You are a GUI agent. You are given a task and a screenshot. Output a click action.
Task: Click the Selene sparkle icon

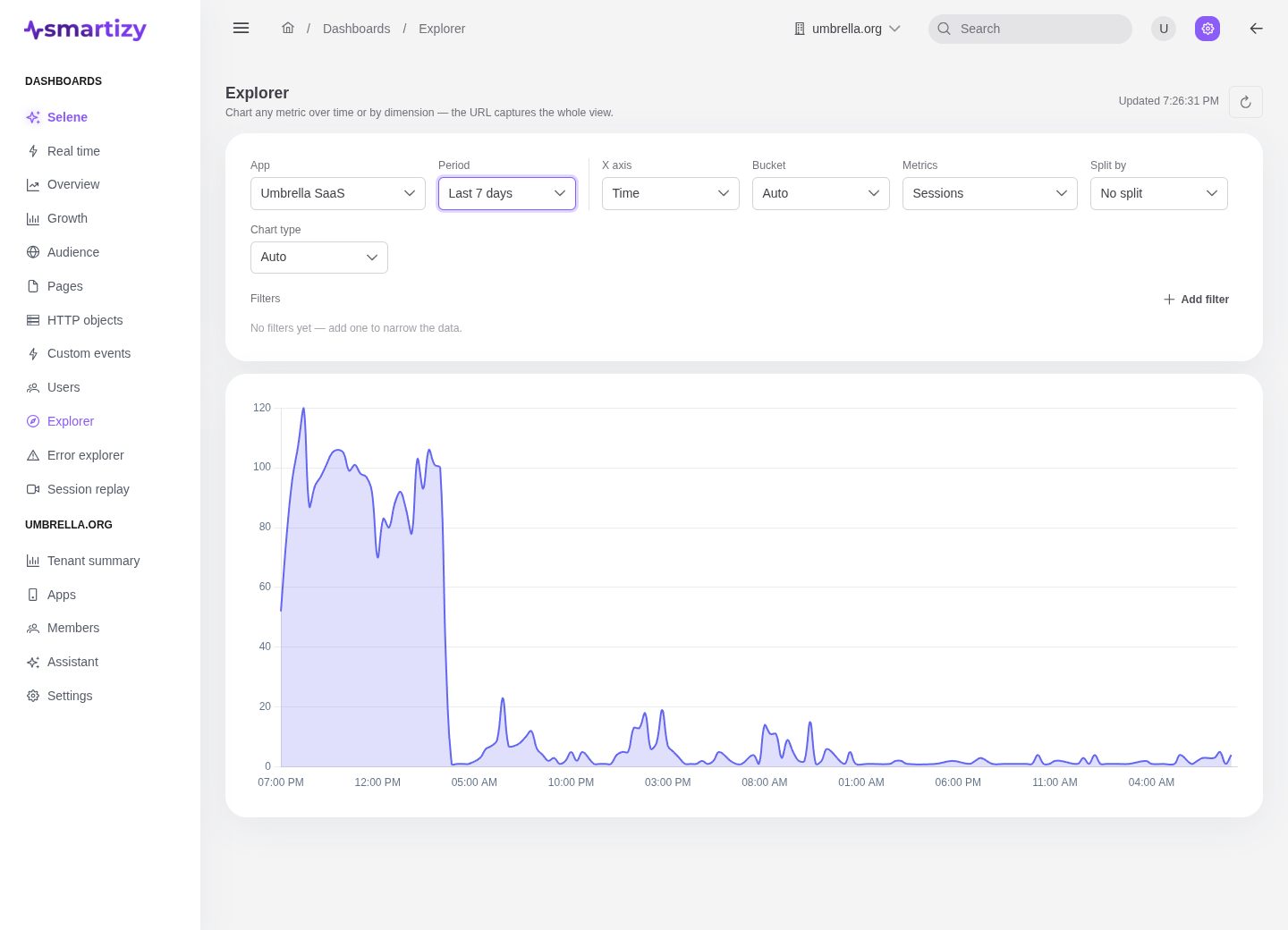point(33,117)
